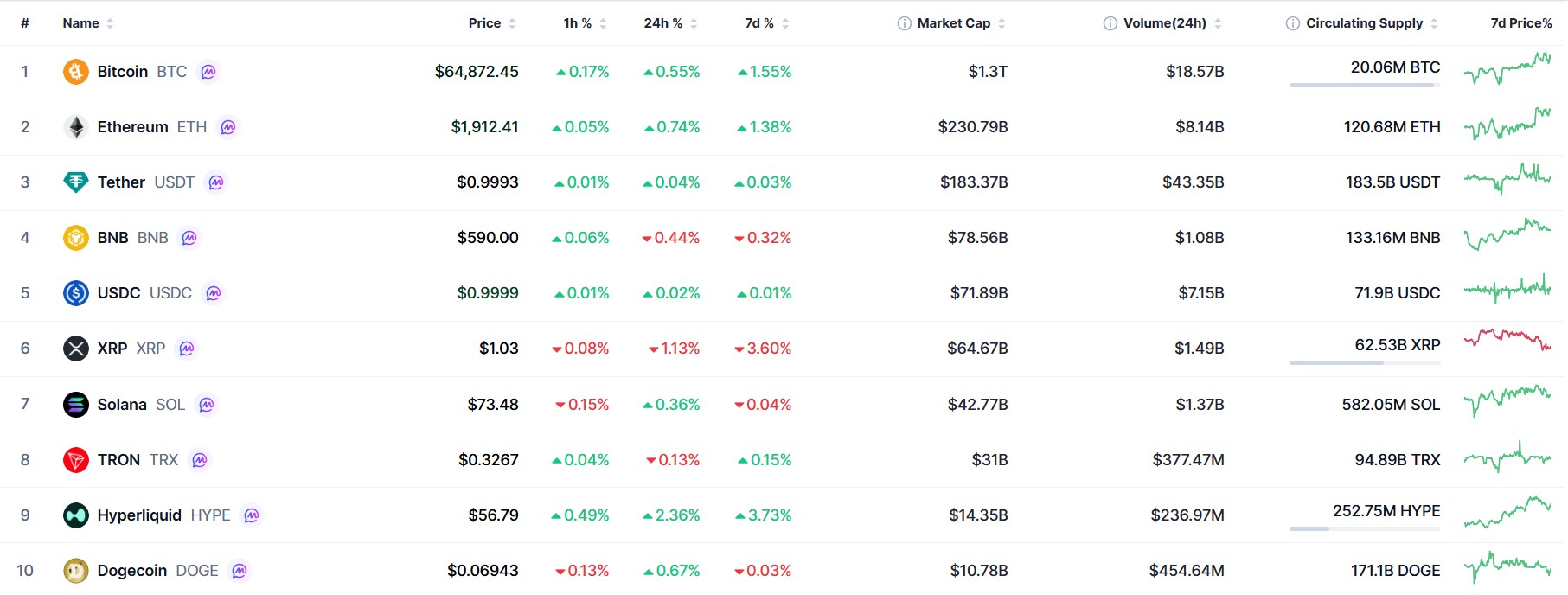Viewport: 1568px width, 595px height.
Task: Click the Solana market cap $42.77B
Action: click(x=977, y=405)
